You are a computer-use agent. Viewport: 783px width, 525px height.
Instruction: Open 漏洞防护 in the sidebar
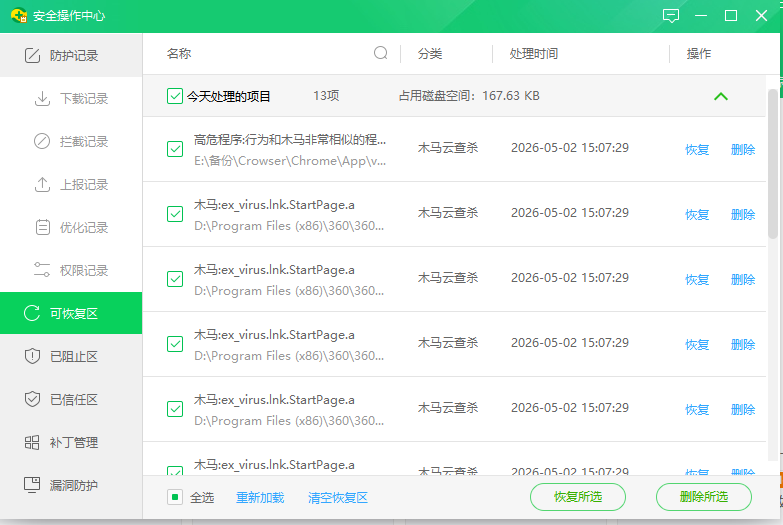coord(71,485)
